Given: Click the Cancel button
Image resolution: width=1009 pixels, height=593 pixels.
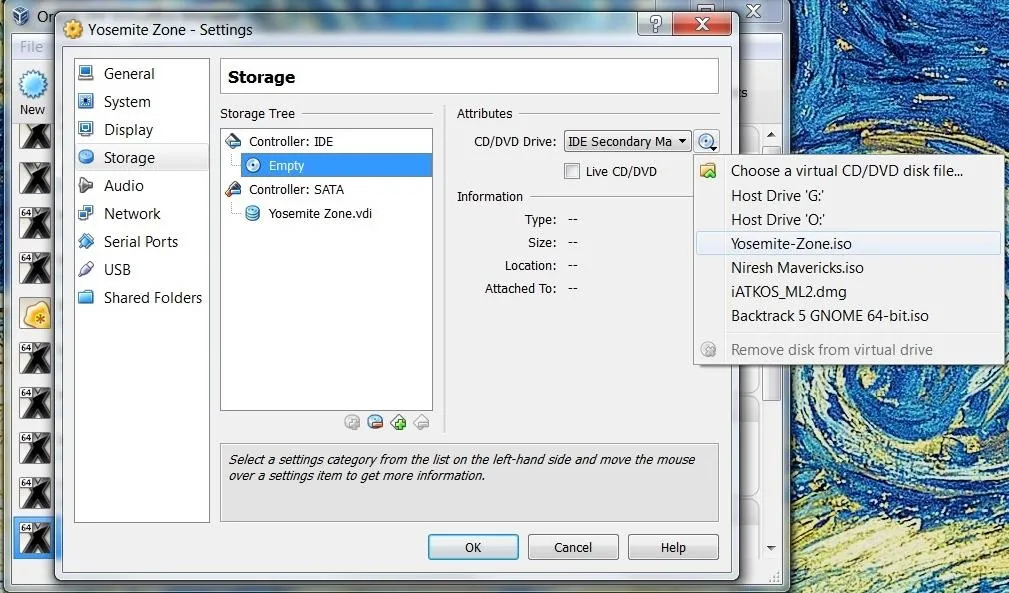Looking at the screenshot, I should (x=573, y=547).
